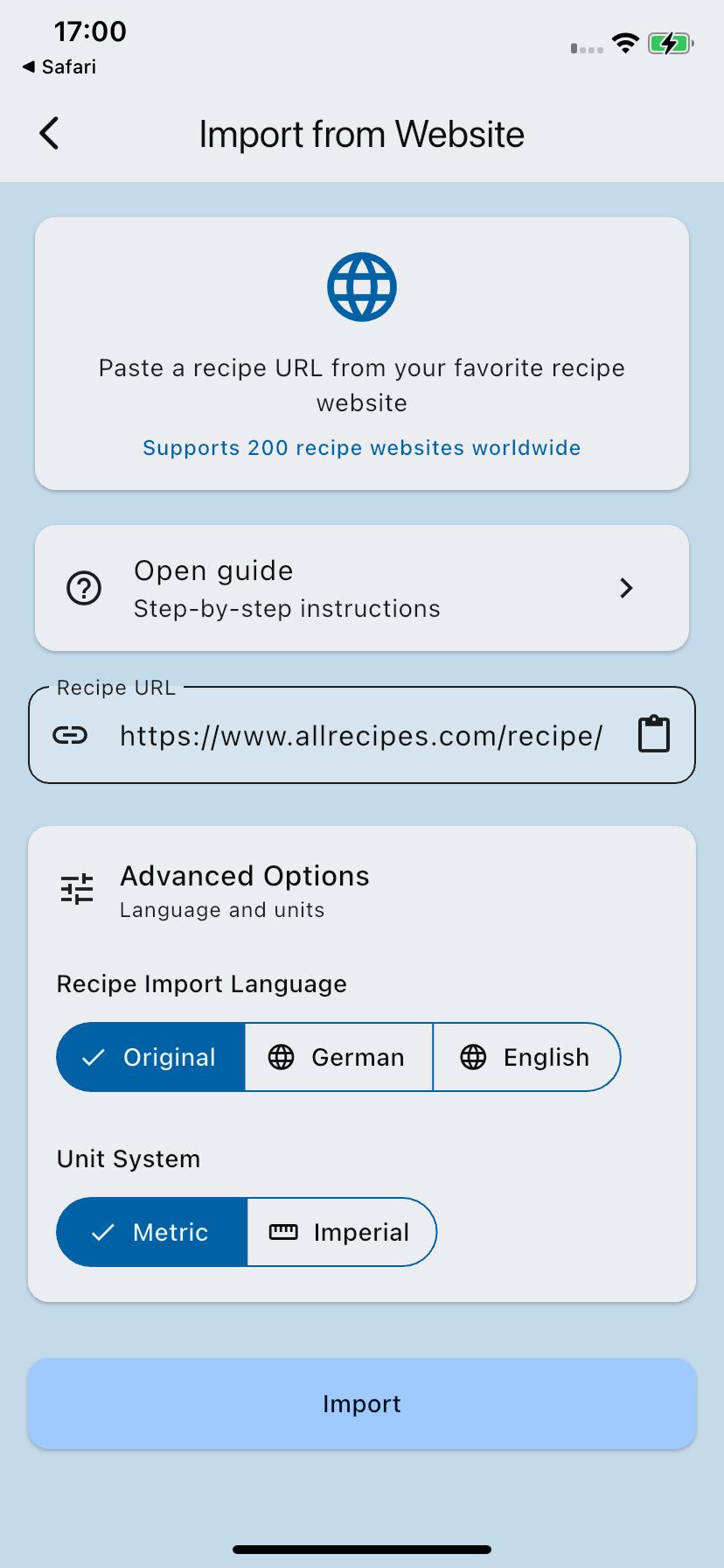Screen dimensions: 724x1568
Task: Select the Metric unit system segment
Action: tap(150, 1232)
